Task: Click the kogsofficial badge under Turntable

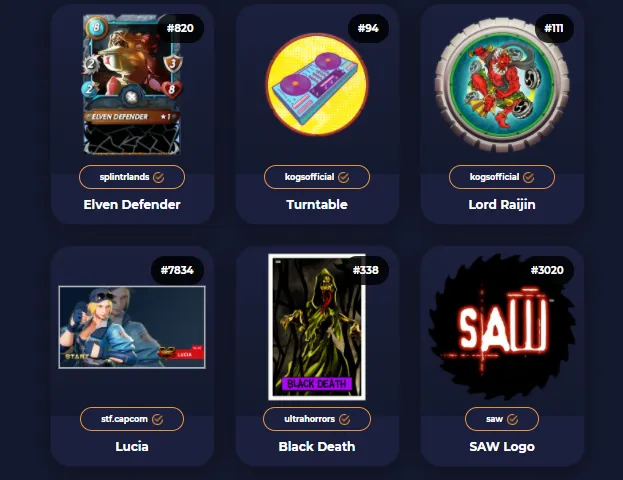Action: tap(317, 177)
